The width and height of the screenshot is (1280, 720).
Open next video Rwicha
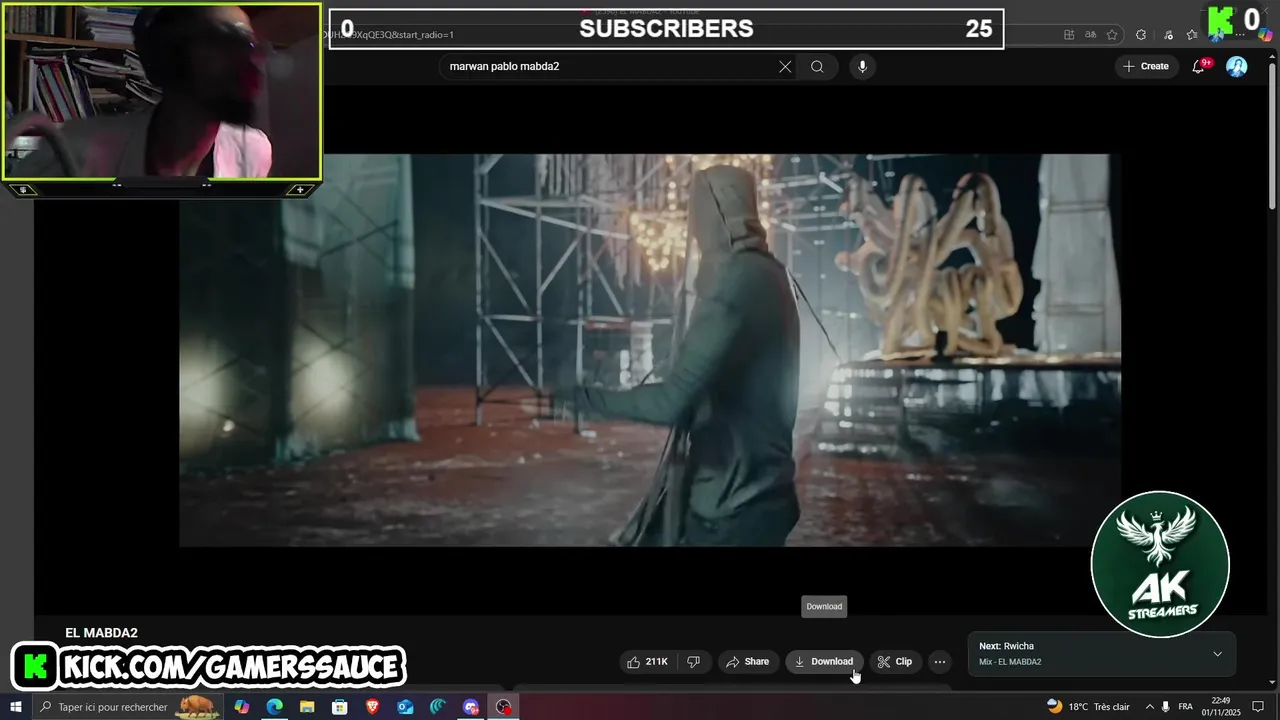click(1006, 646)
